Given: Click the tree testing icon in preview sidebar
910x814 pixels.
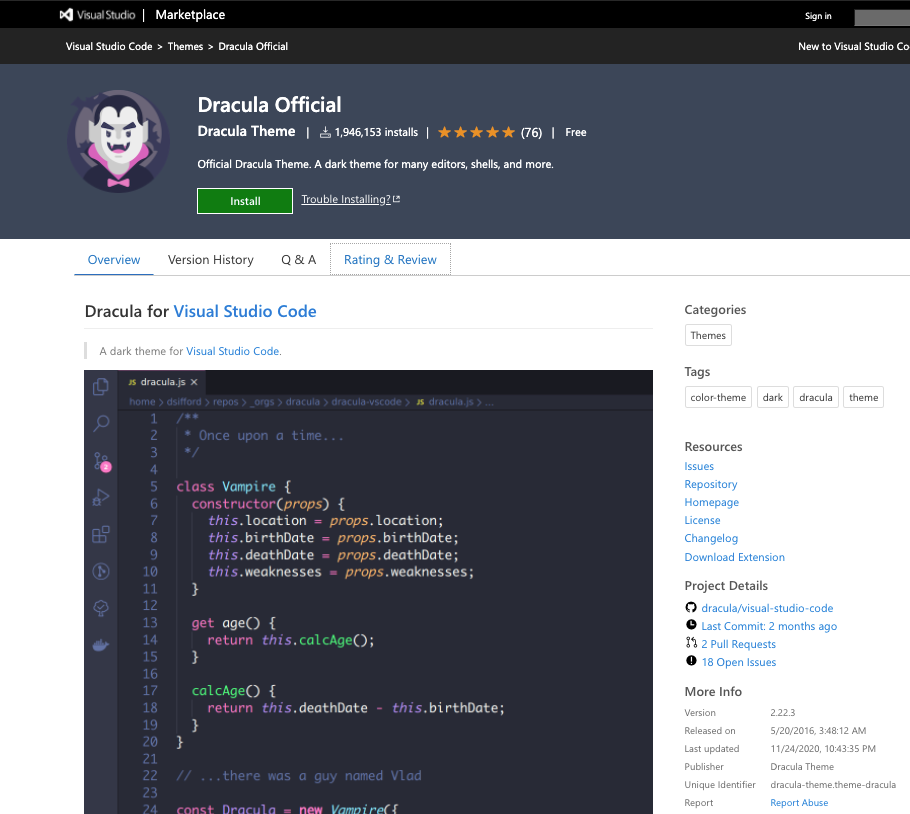Looking at the screenshot, I should coord(101,608).
